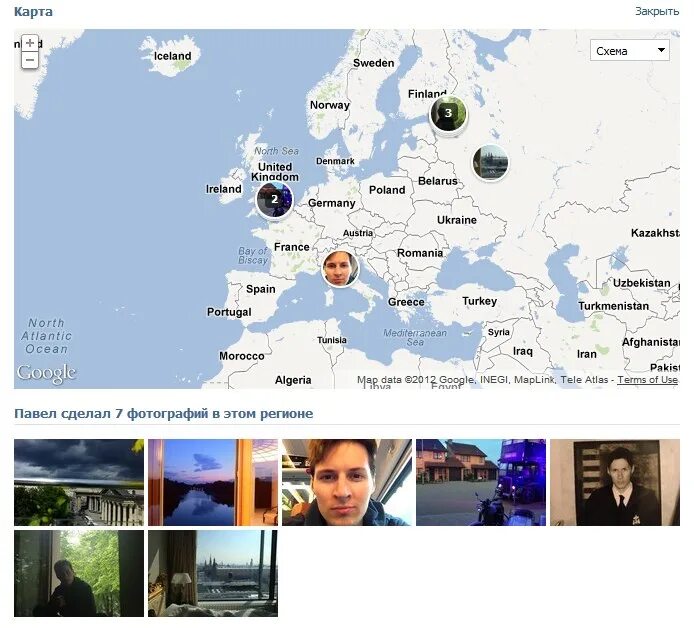This screenshot has height=628, width=694.
Task: Zoom in the map with plus button
Action: coord(30,43)
